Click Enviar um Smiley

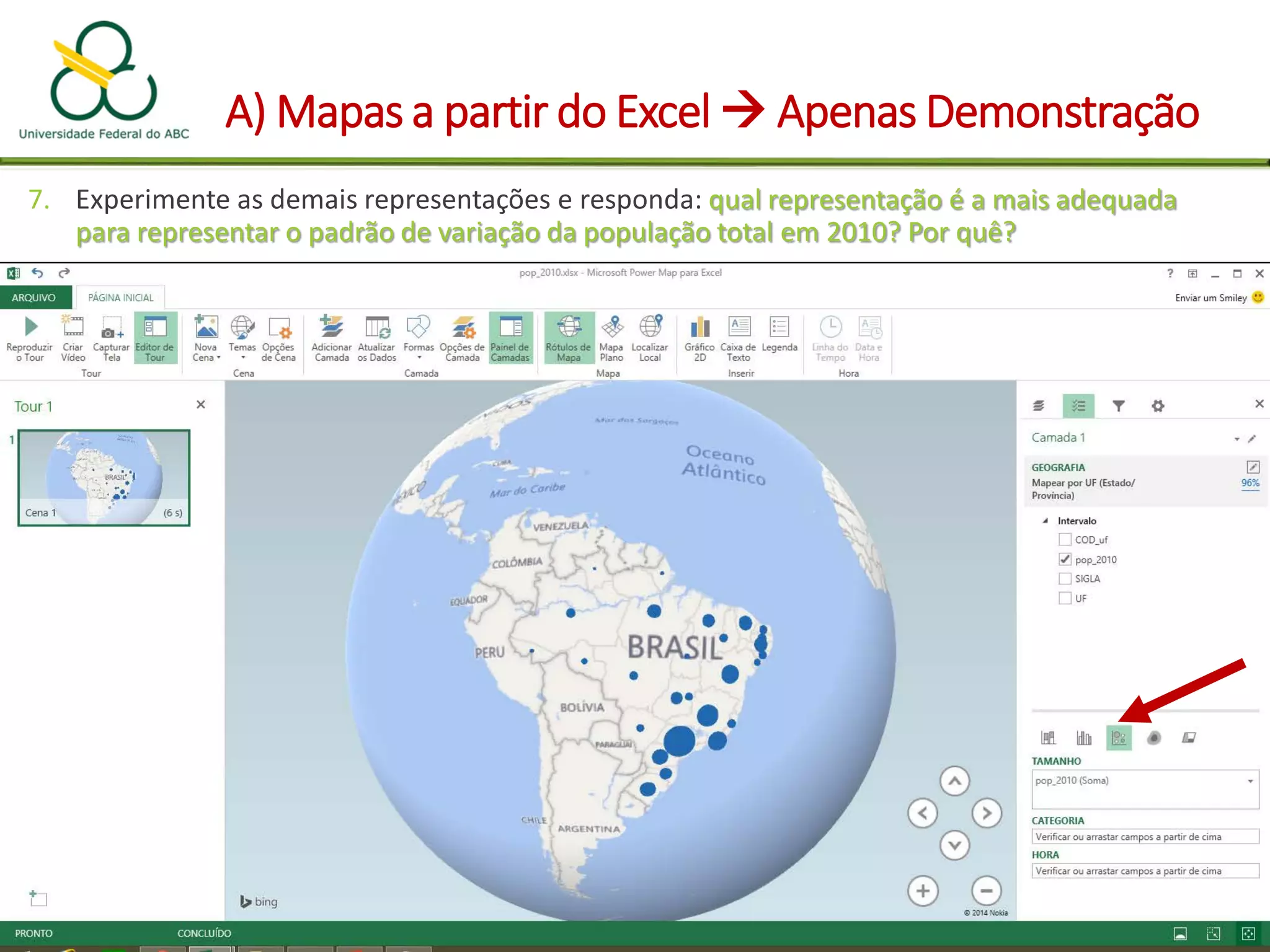tap(1218, 298)
